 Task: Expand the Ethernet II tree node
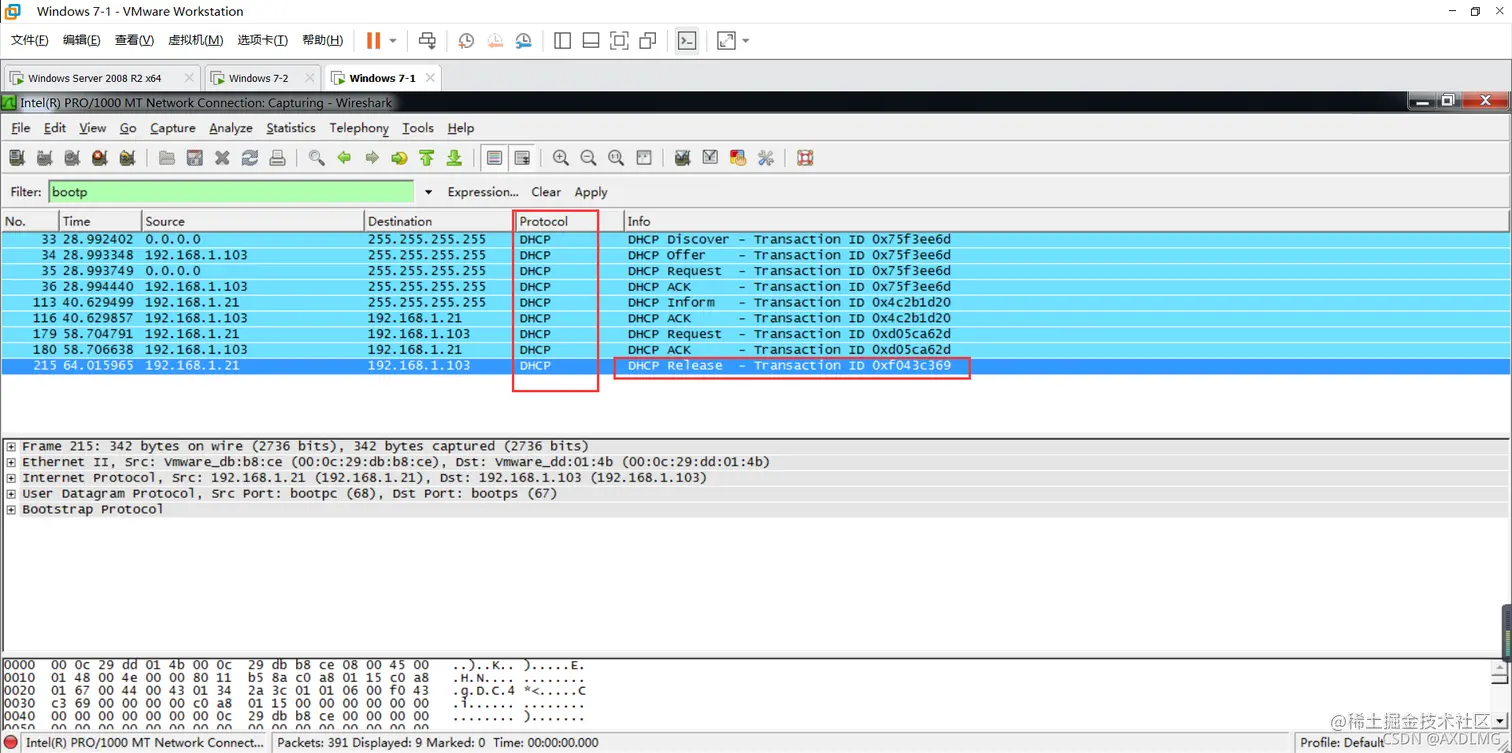11,462
